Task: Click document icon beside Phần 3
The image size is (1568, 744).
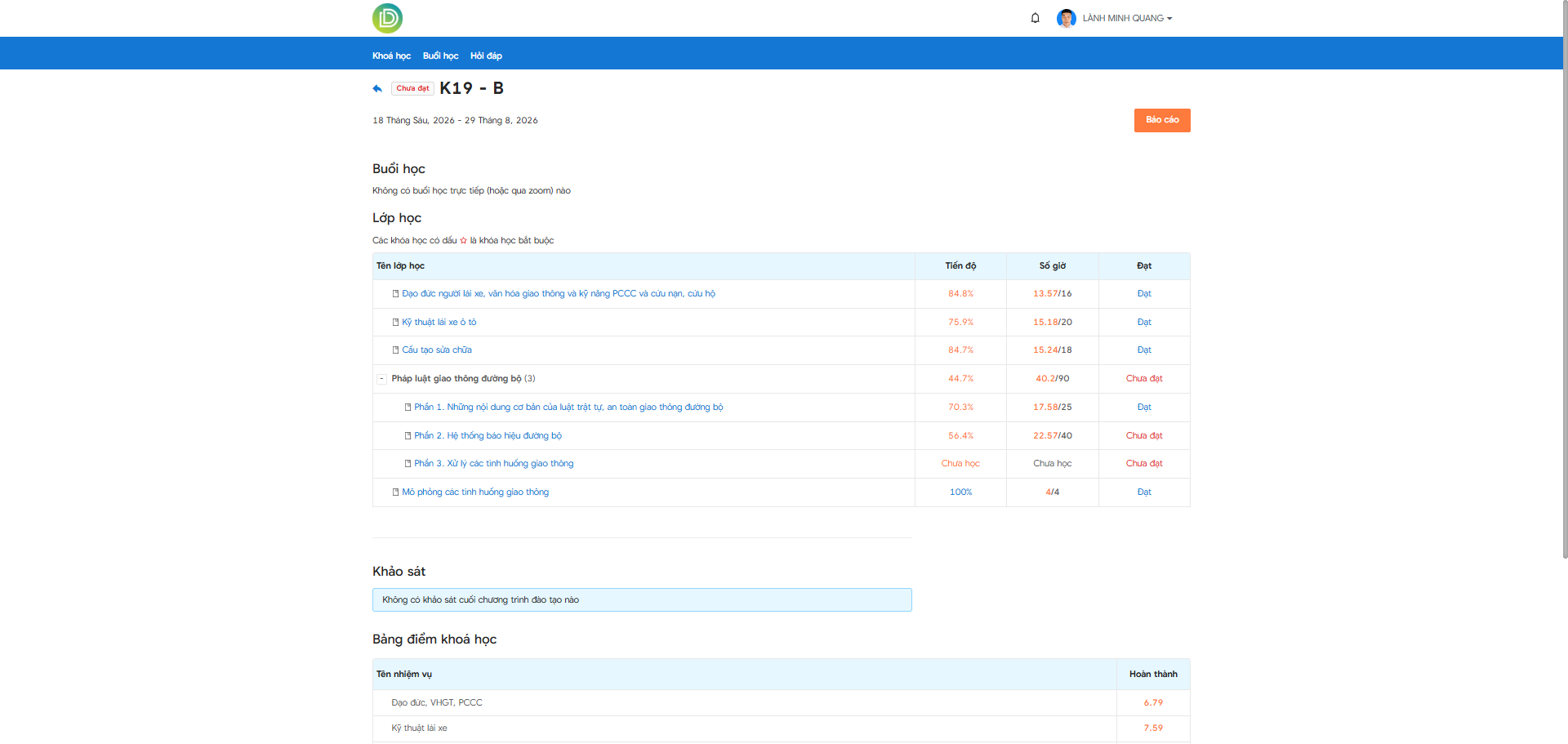Action: 408,464
